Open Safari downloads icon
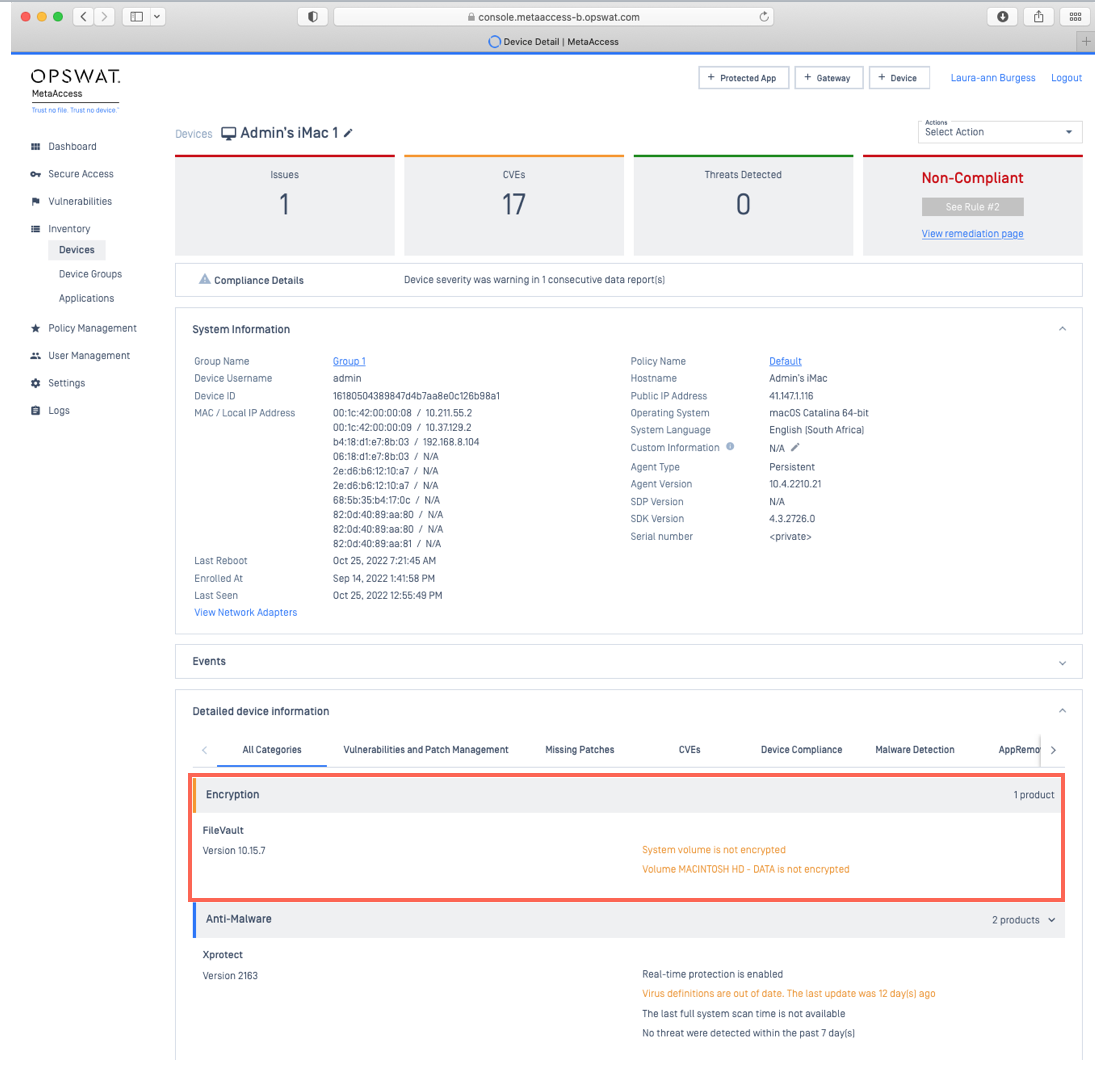The height and width of the screenshot is (1079, 1095). point(1002,17)
